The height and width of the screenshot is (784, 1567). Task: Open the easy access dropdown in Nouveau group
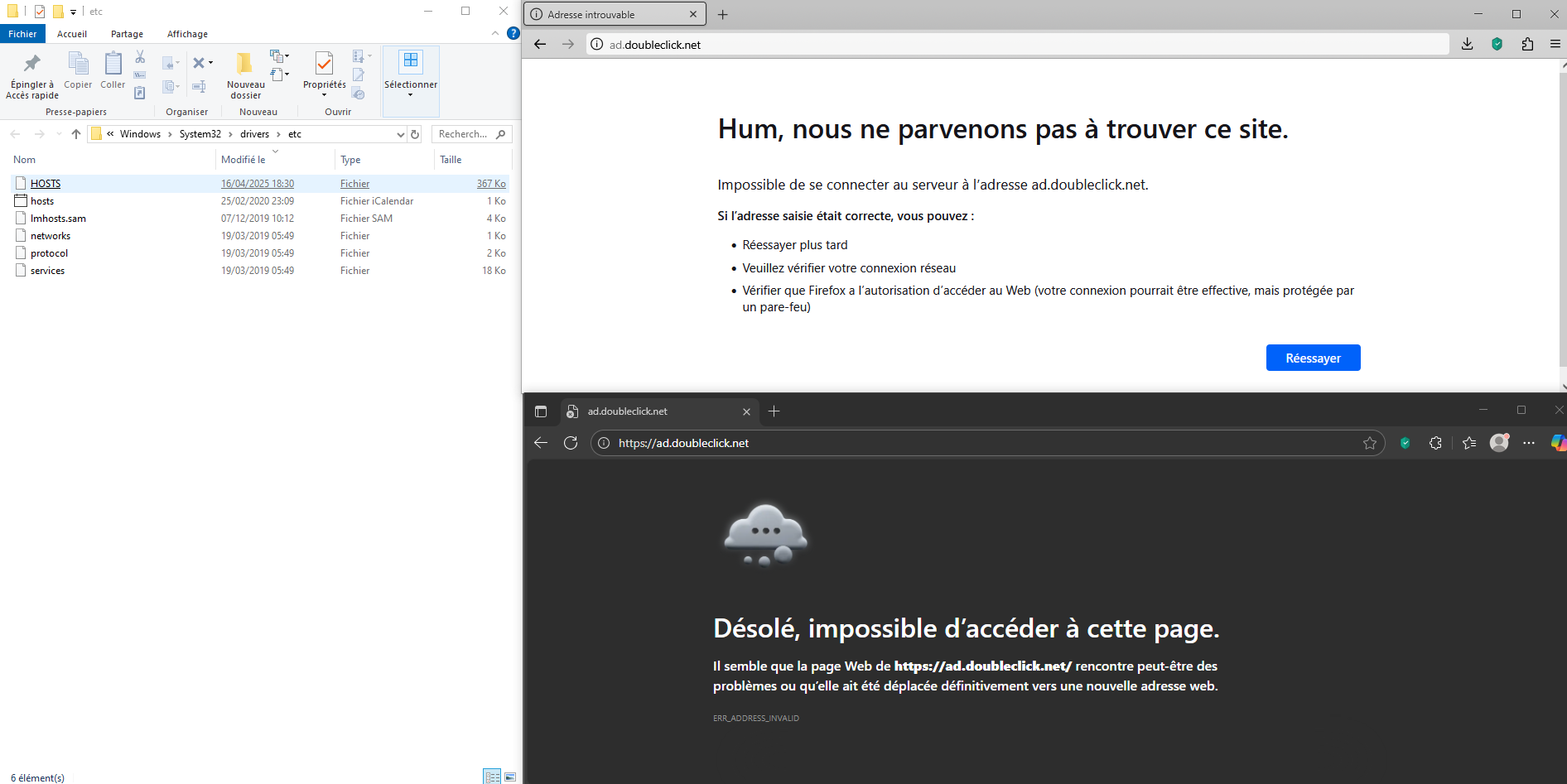[287, 75]
